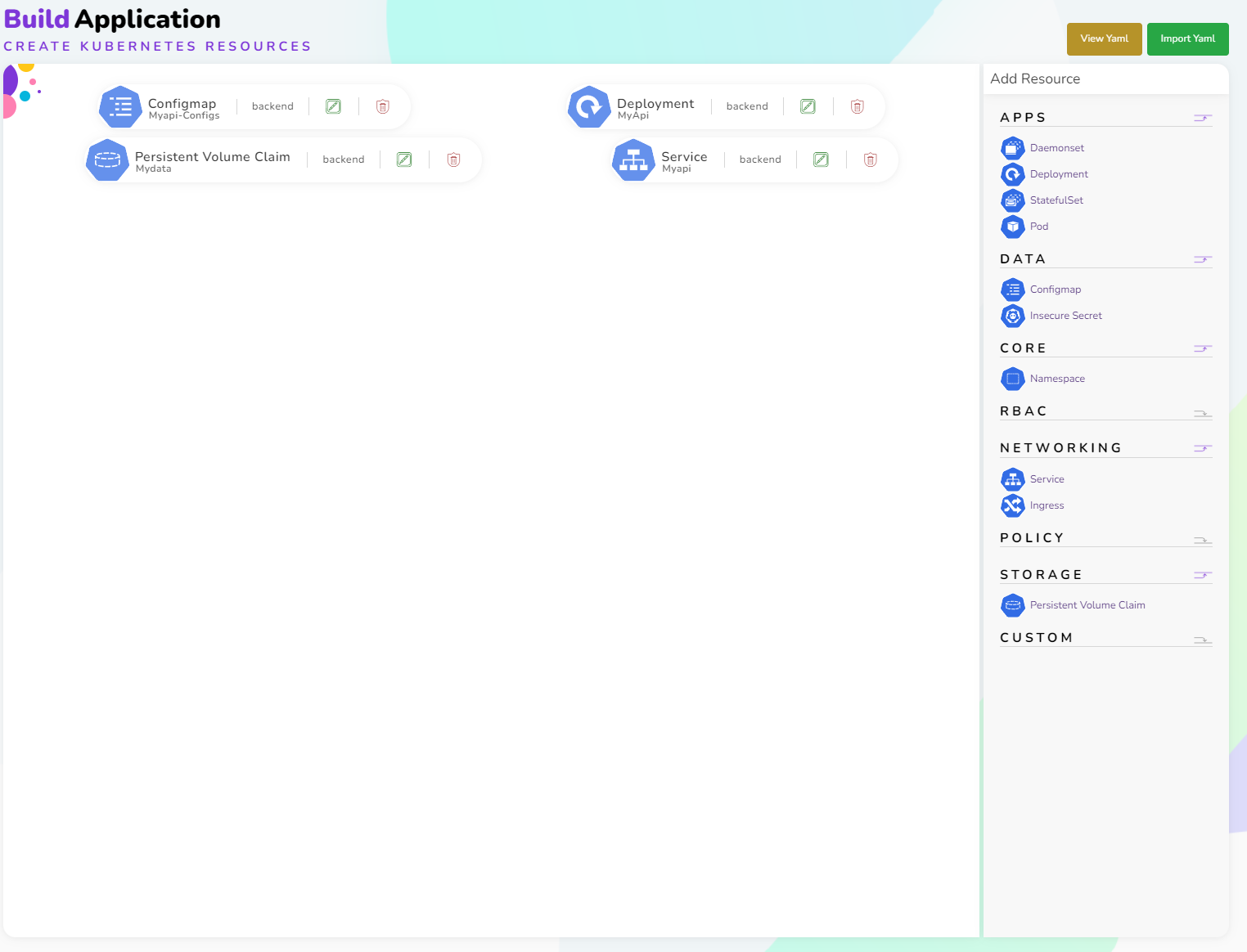Click the StatefulSet icon in sidebar

(1013, 200)
